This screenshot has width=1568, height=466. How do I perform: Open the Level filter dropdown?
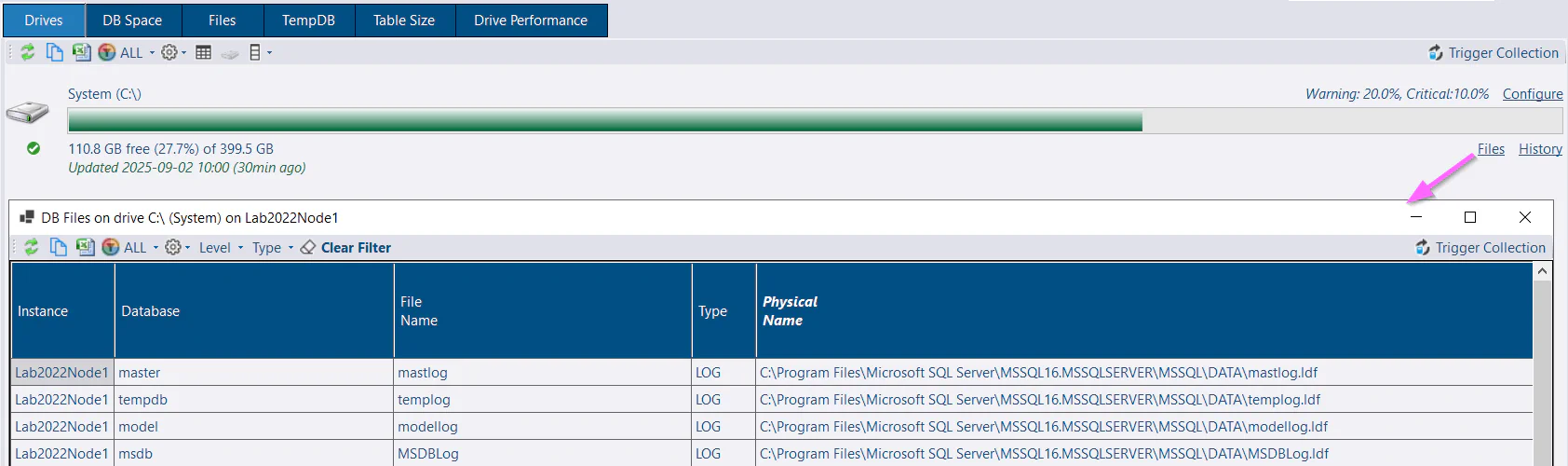tap(221, 248)
